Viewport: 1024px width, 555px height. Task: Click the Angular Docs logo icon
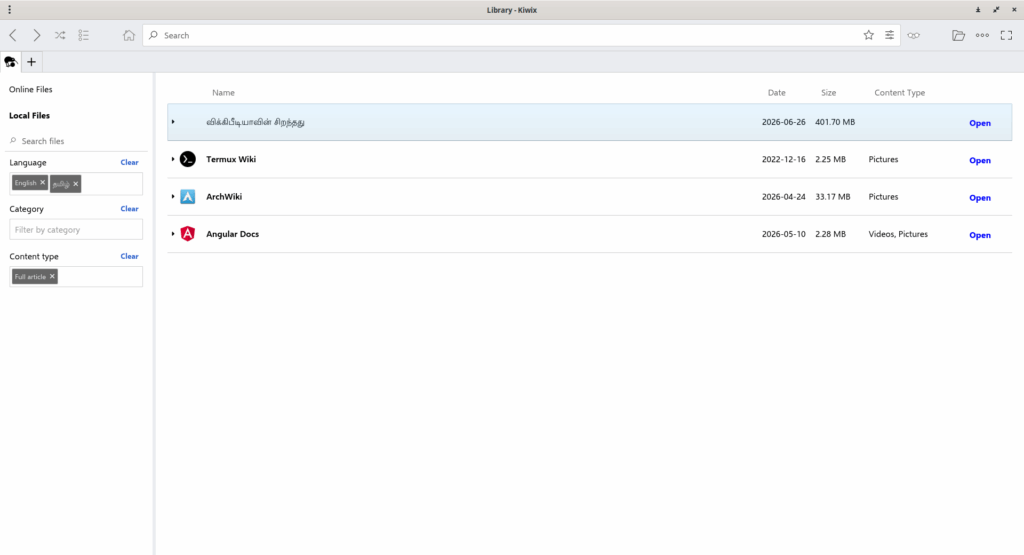coord(187,234)
